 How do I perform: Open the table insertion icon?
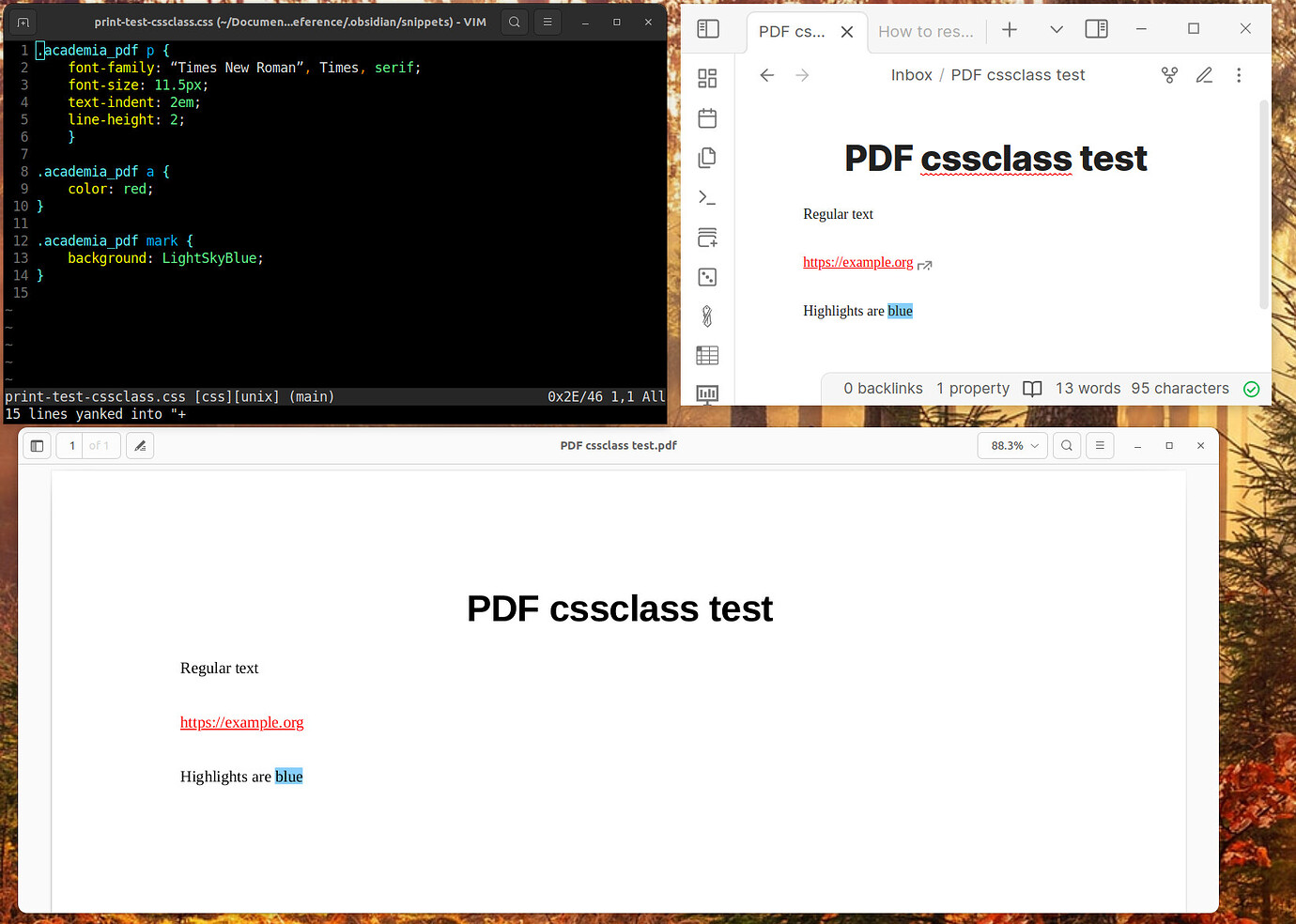click(707, 355)
